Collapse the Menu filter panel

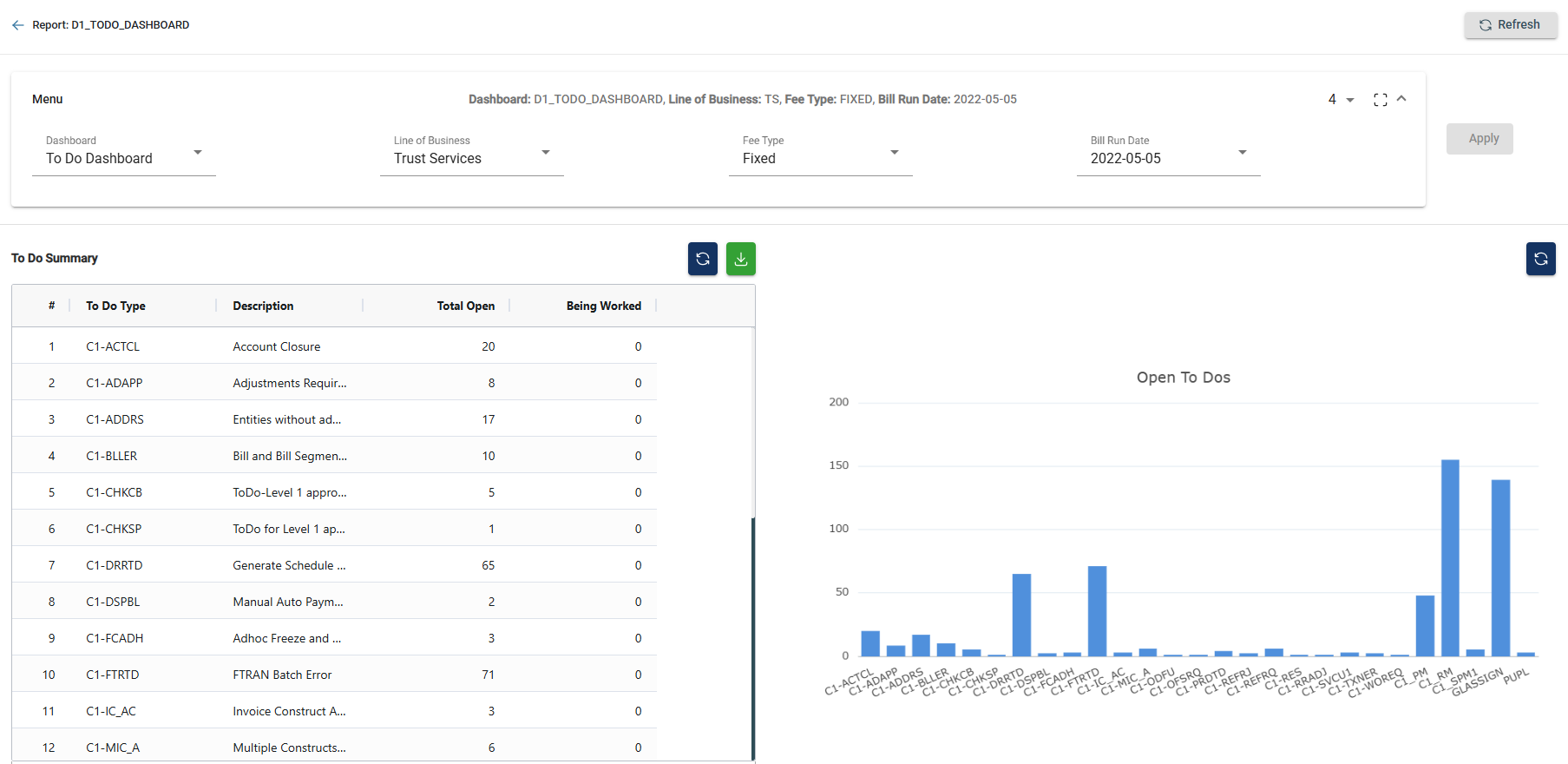point(1401,99)
